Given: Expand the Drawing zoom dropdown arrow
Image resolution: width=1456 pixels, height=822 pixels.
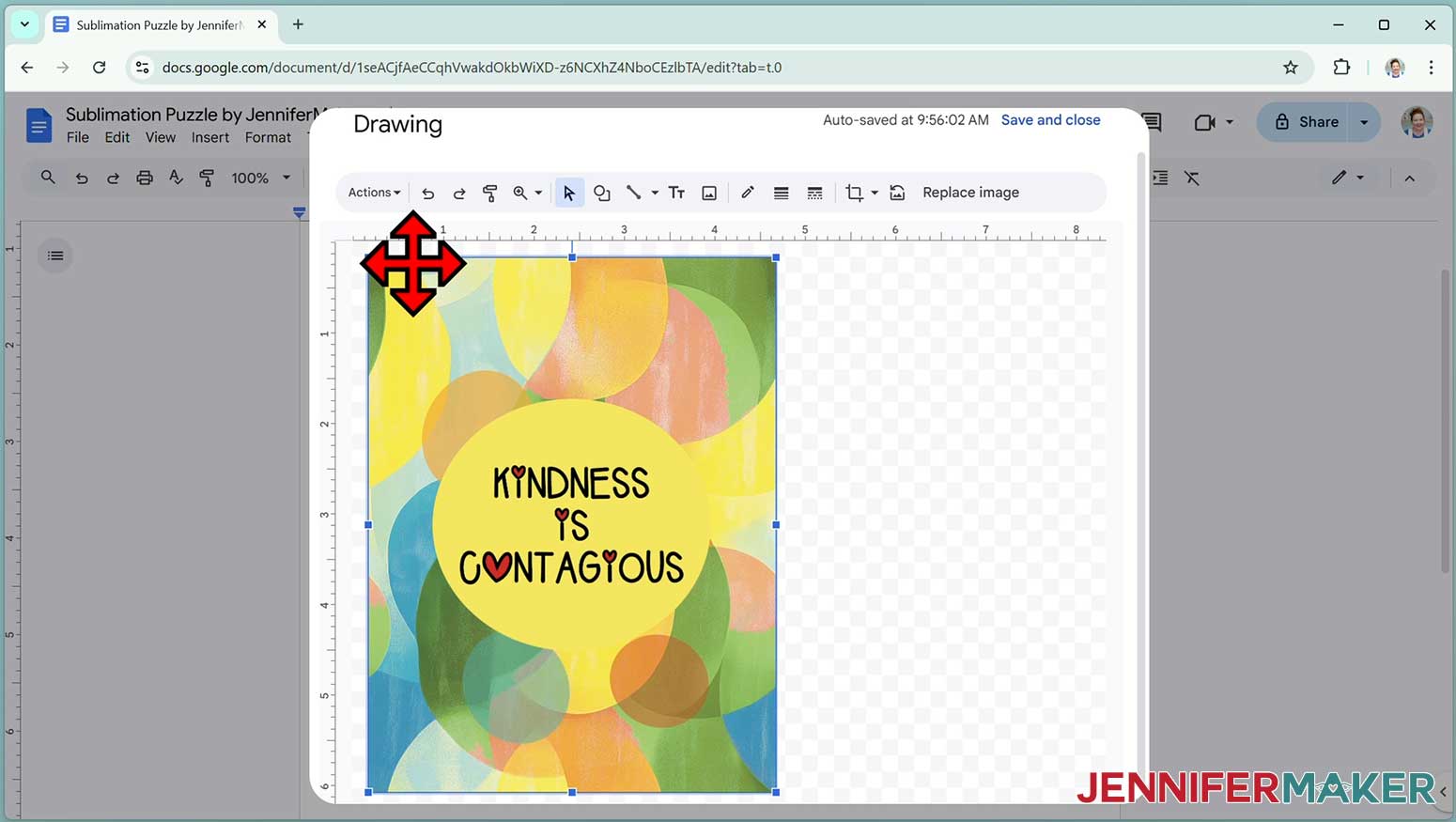Looking at the screenshot, I should tap(538, 193).
